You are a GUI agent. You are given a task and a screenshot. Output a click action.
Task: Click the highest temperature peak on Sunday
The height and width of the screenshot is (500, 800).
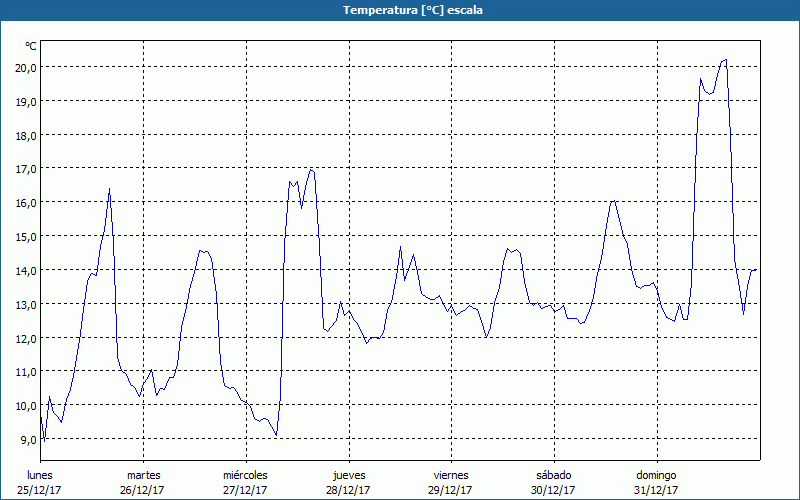(725, 60)
